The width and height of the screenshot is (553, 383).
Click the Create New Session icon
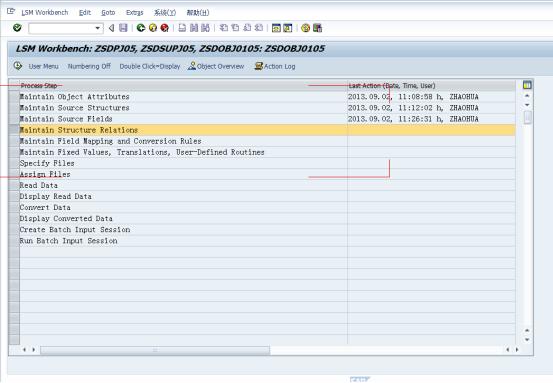pos(276,28)
